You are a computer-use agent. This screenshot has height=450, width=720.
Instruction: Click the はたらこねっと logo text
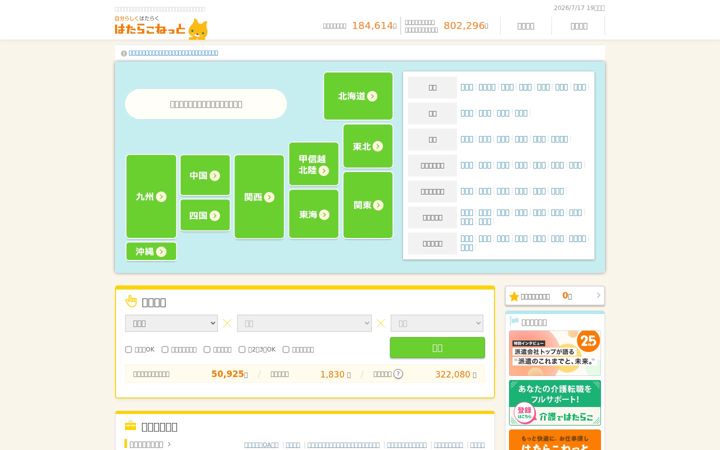[x=150, y=28]
